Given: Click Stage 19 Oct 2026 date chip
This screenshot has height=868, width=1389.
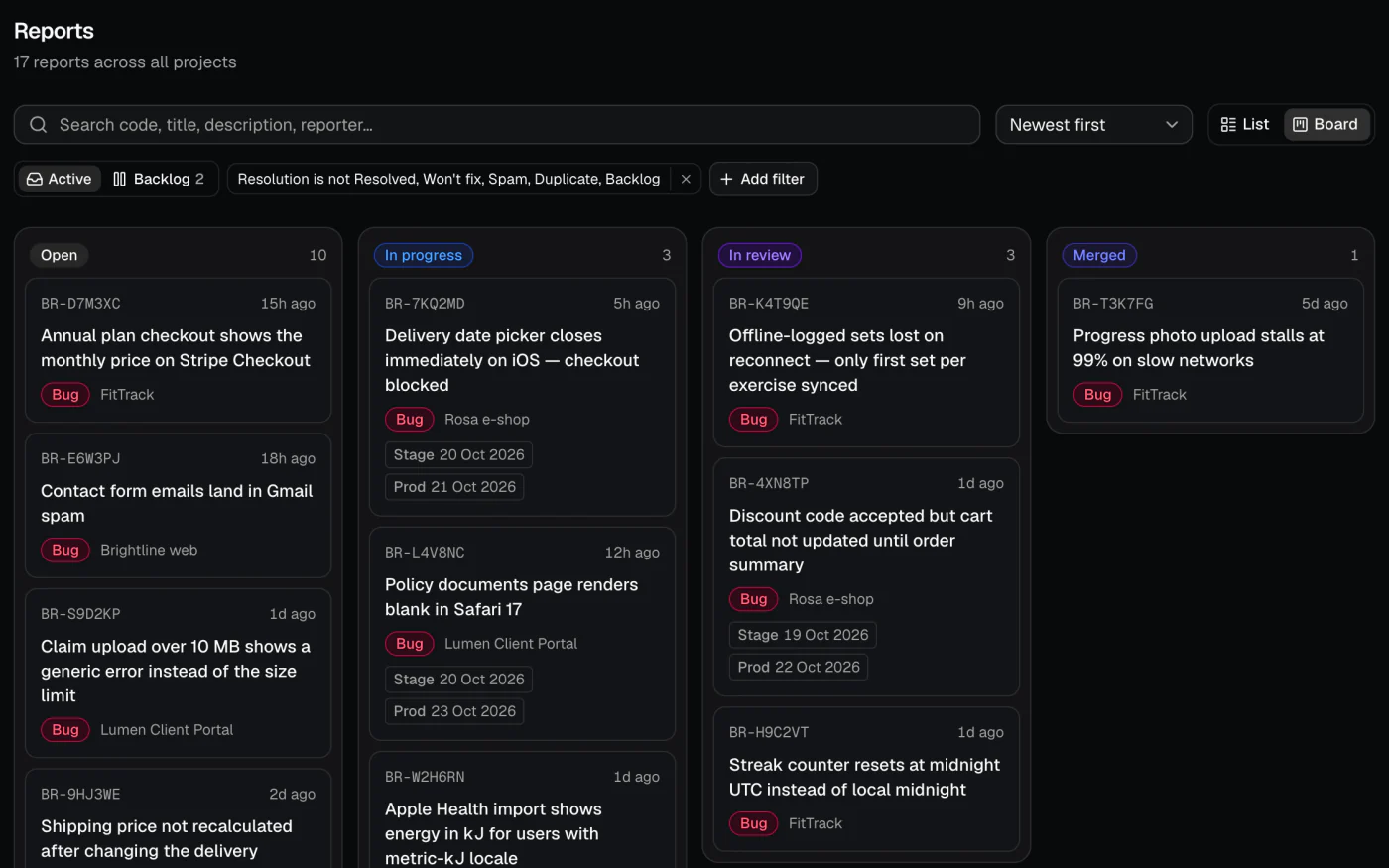Looking at the screenshot, I should pos(803,635).
